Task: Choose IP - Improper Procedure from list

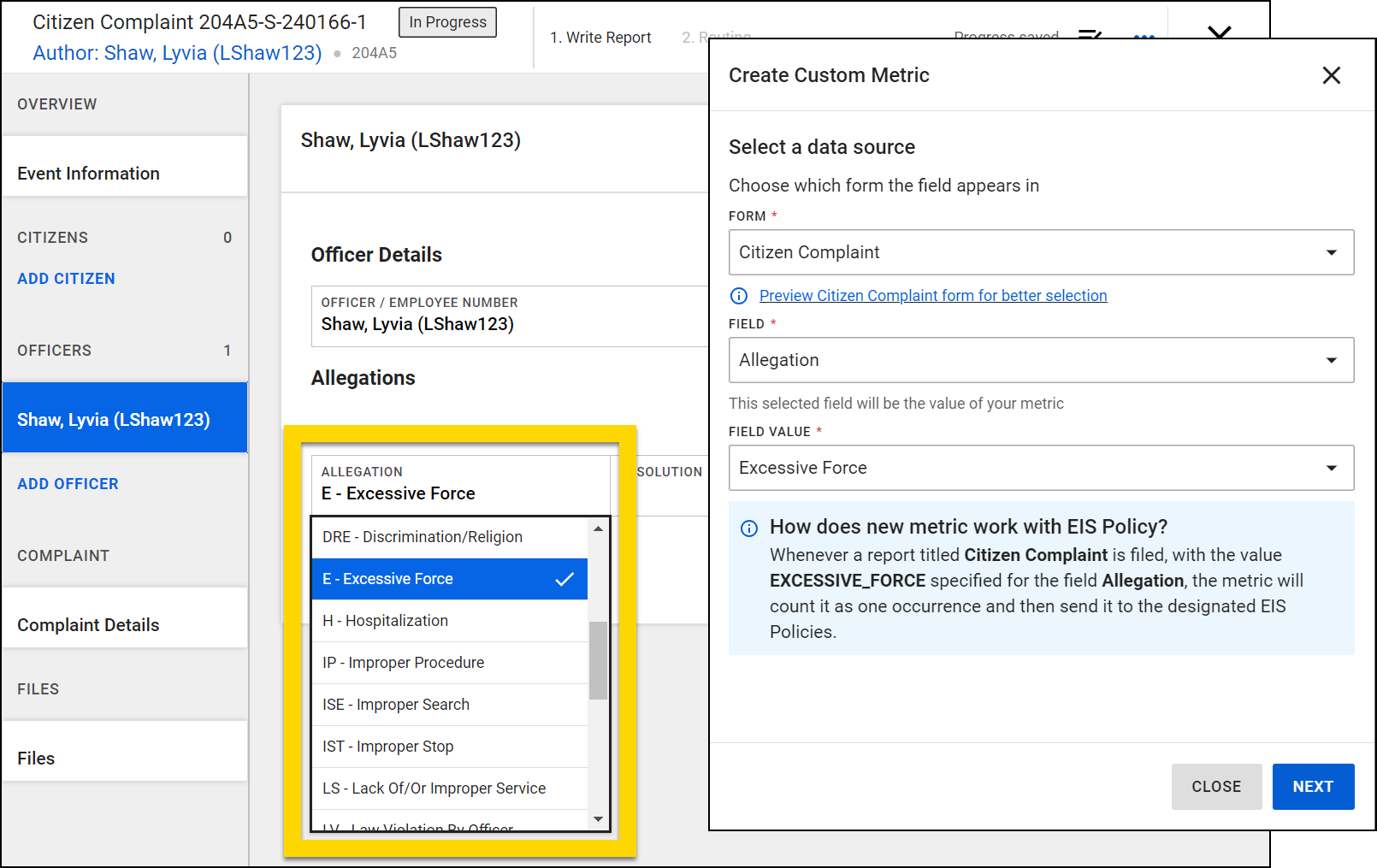Action: pos(403,663)
